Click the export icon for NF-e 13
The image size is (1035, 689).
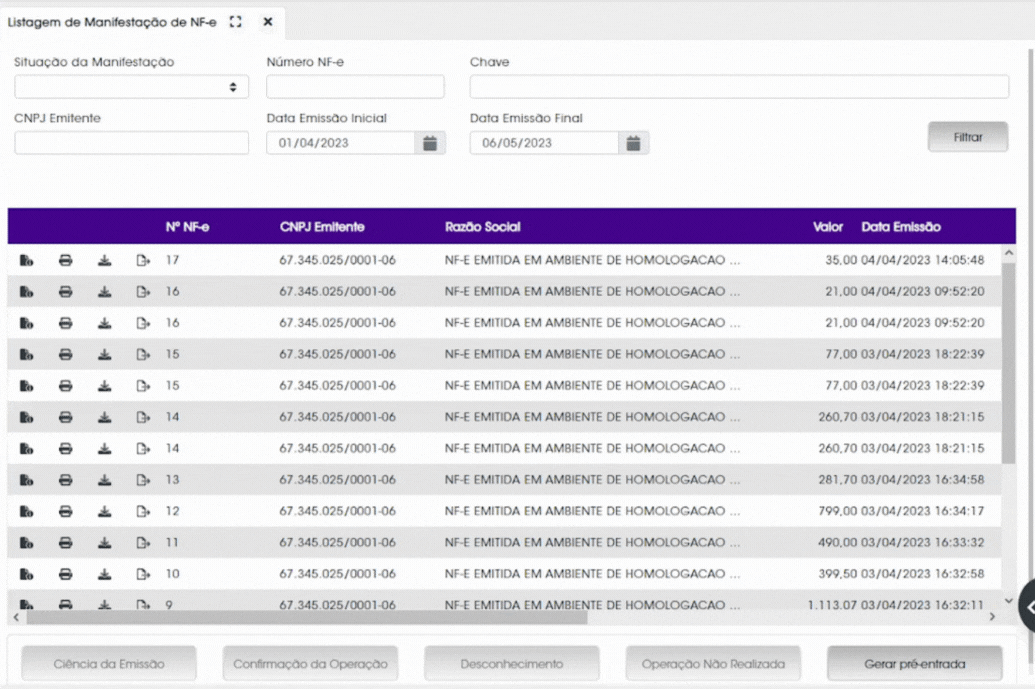pos(143,480)
